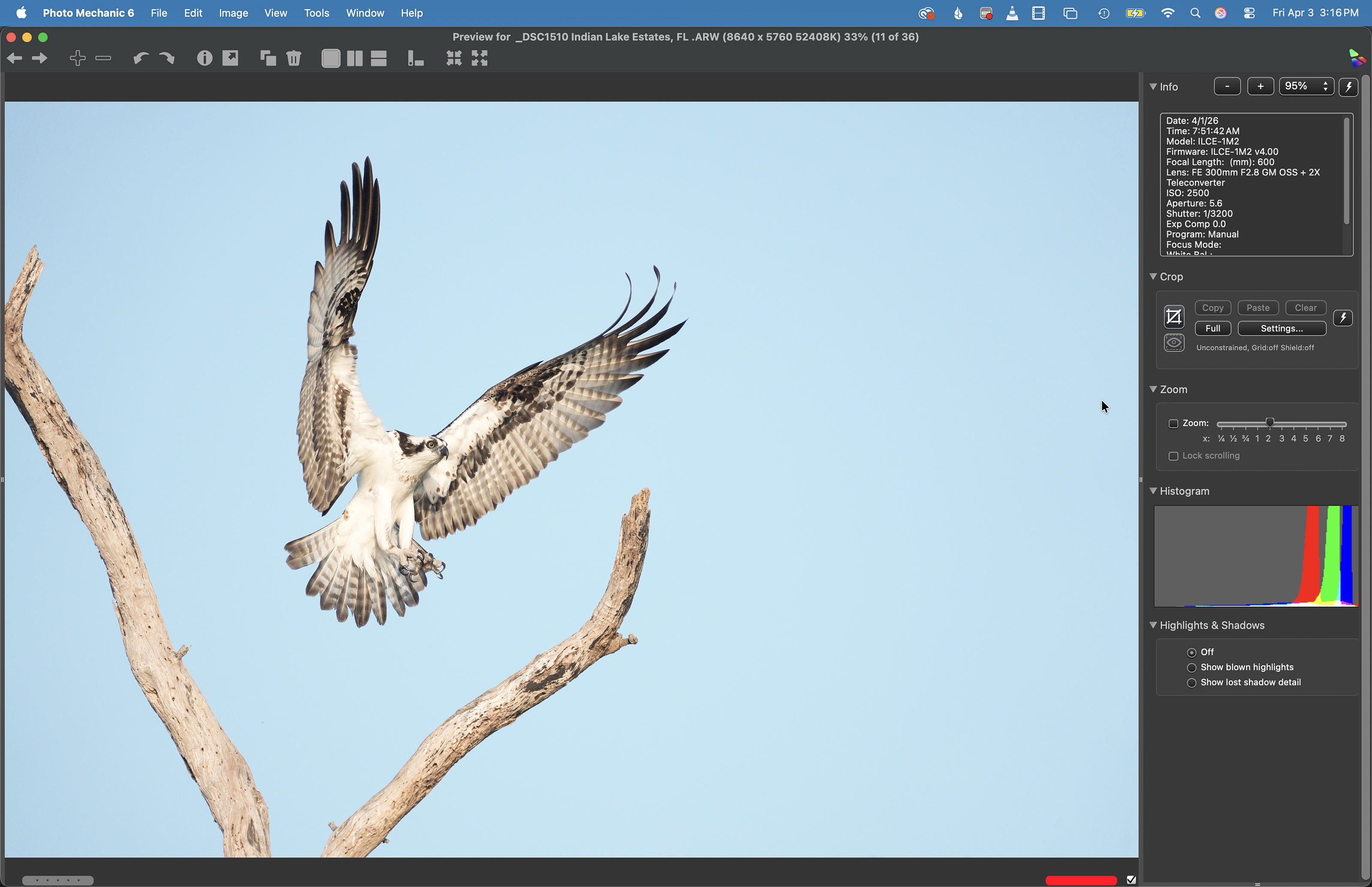Click the Full crop button
This screenshot has height=887, width=1372.
click(1213, 328)
